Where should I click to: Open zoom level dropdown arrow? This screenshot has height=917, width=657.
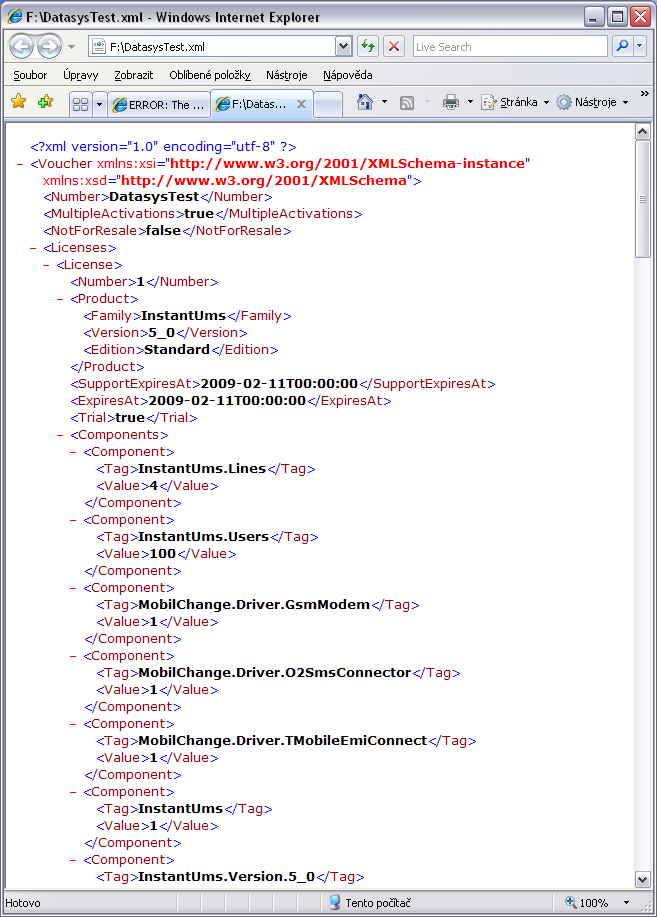[x=627, y=903]
